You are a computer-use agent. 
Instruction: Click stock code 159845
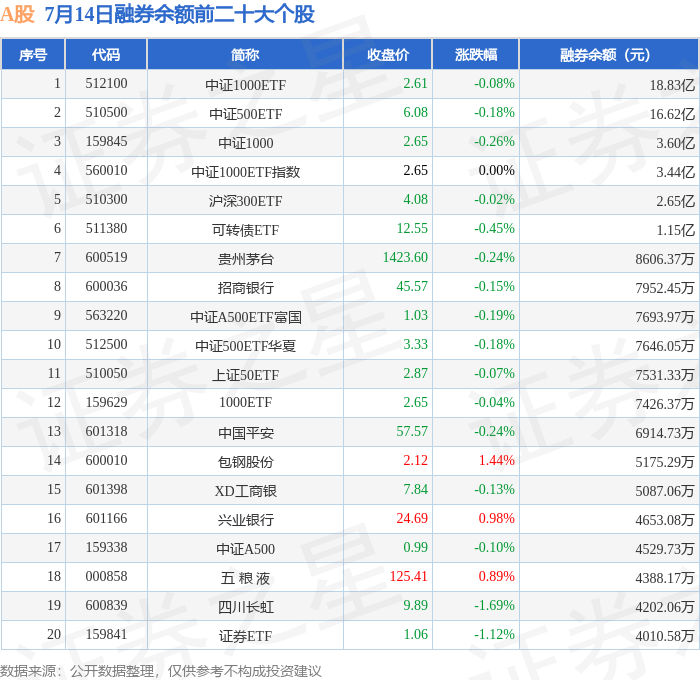[x=106, y=142]
